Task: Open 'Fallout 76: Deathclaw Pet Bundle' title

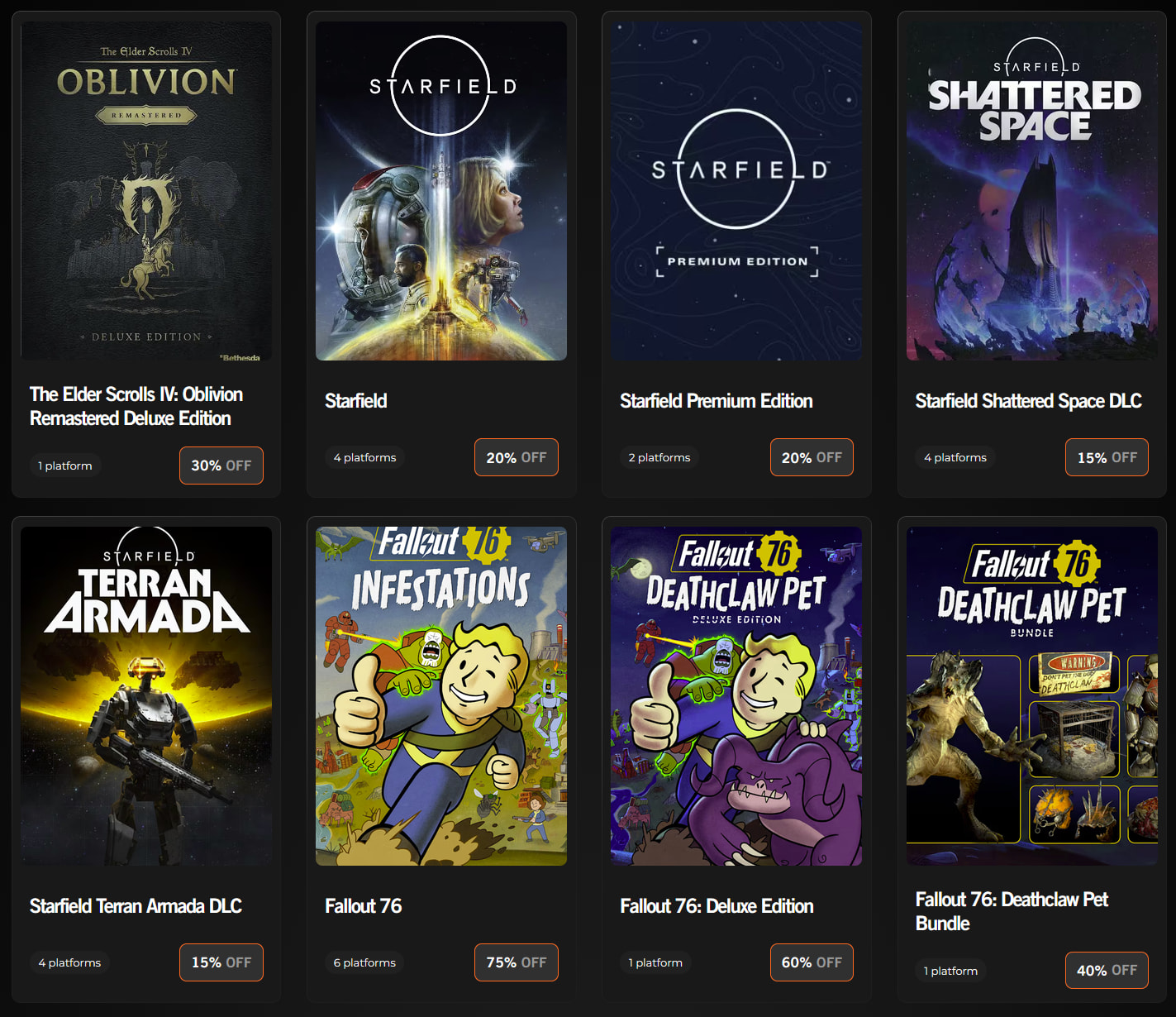Action: pos(1012,911)
